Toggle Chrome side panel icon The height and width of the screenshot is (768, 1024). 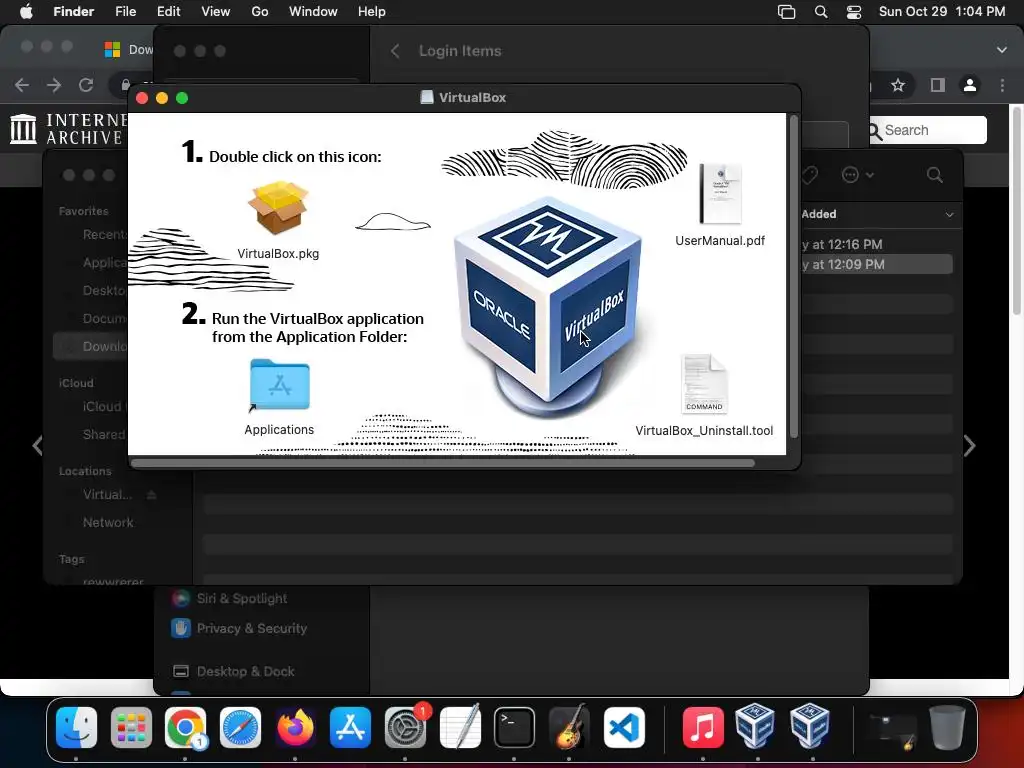click(x=938, y=85)
